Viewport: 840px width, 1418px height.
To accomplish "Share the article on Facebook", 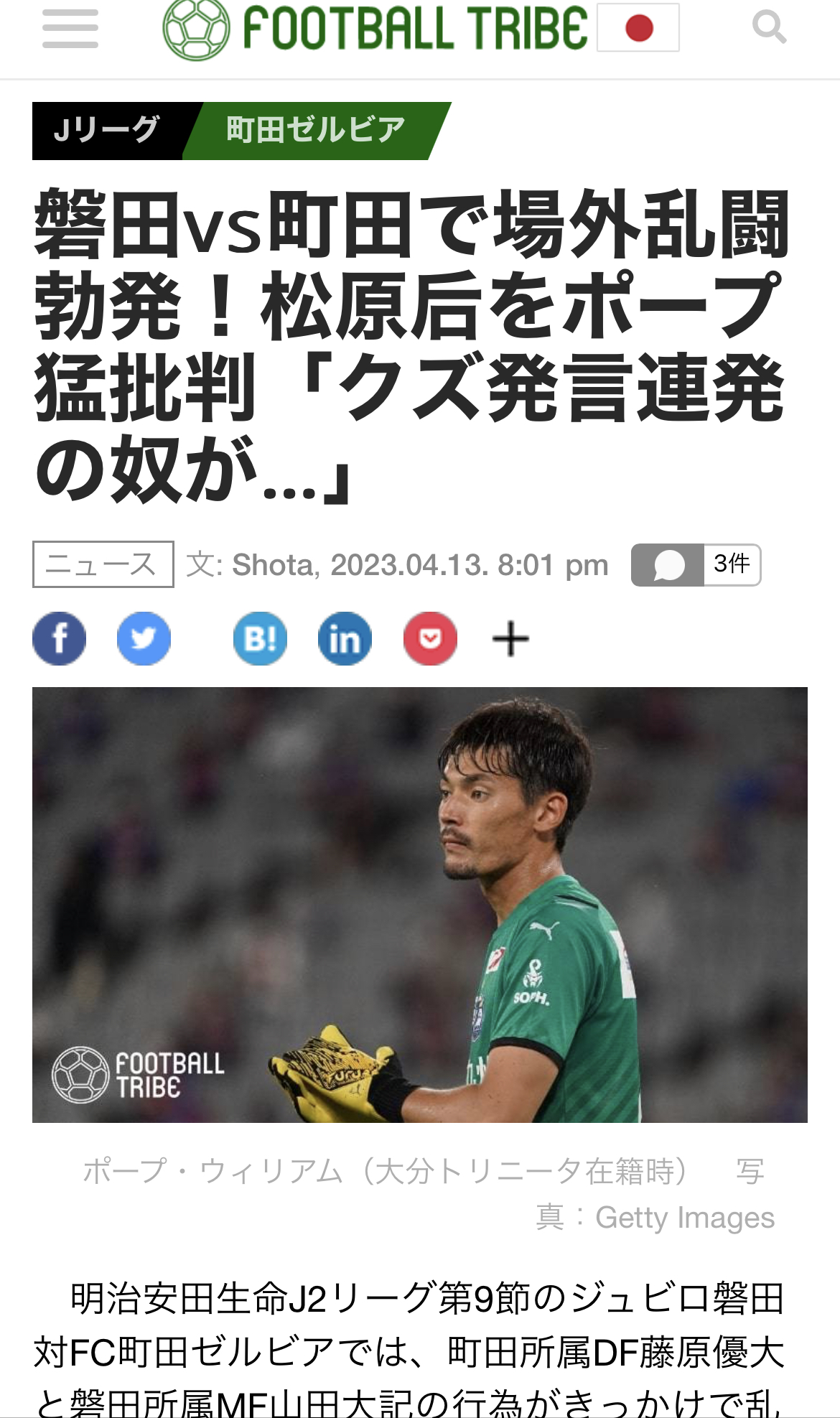I will click(x=59, y=638).
